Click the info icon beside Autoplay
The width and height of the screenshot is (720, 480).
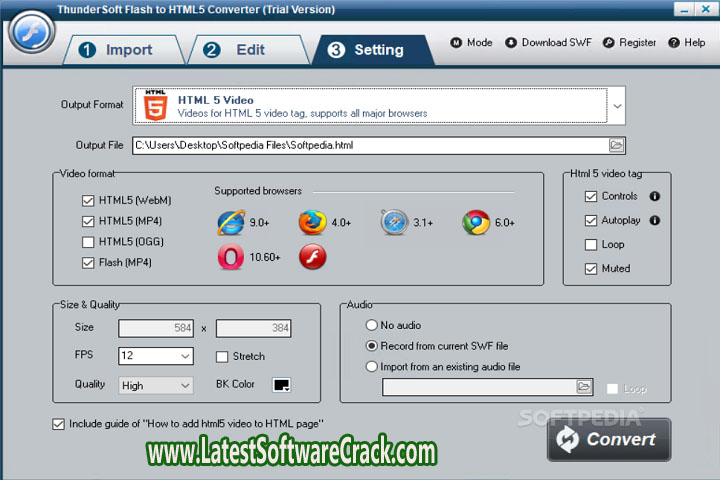coord(655,221)
